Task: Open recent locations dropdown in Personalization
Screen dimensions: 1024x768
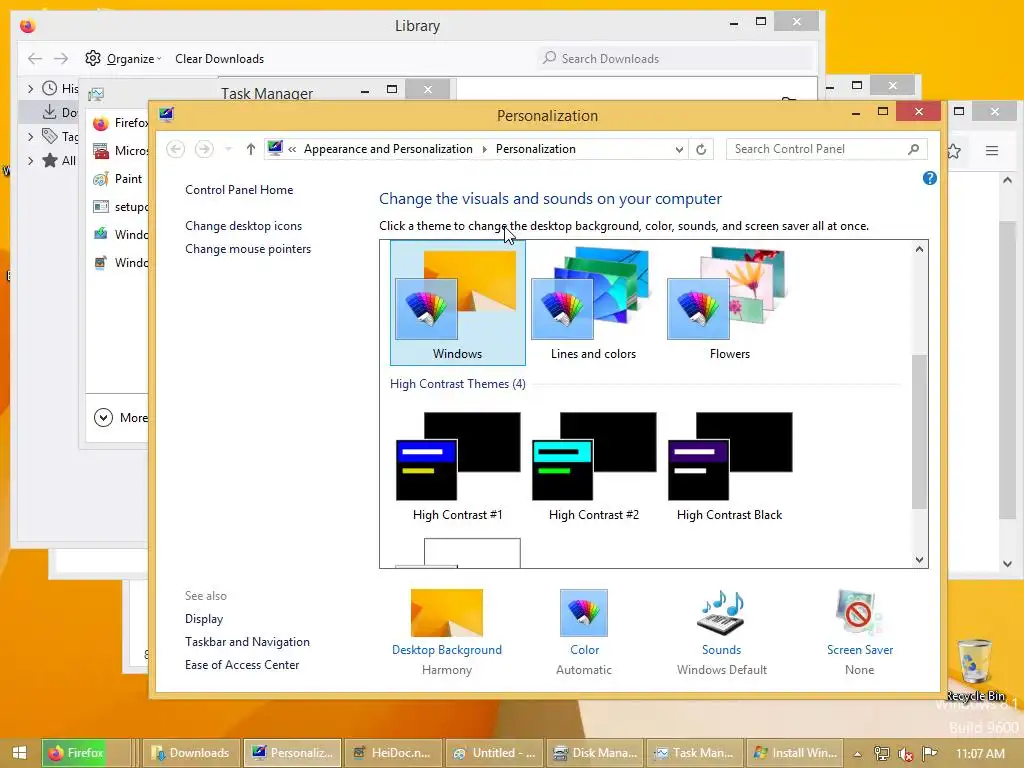Action: coord(228,150)
